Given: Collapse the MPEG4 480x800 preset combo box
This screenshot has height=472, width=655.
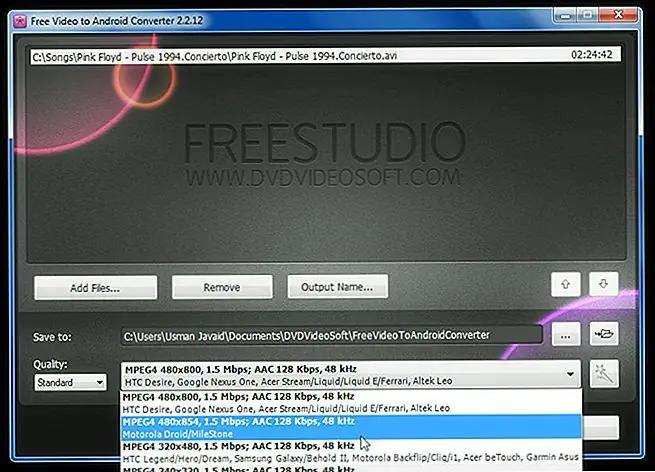Looking at the screenshot, I should 570,375.
